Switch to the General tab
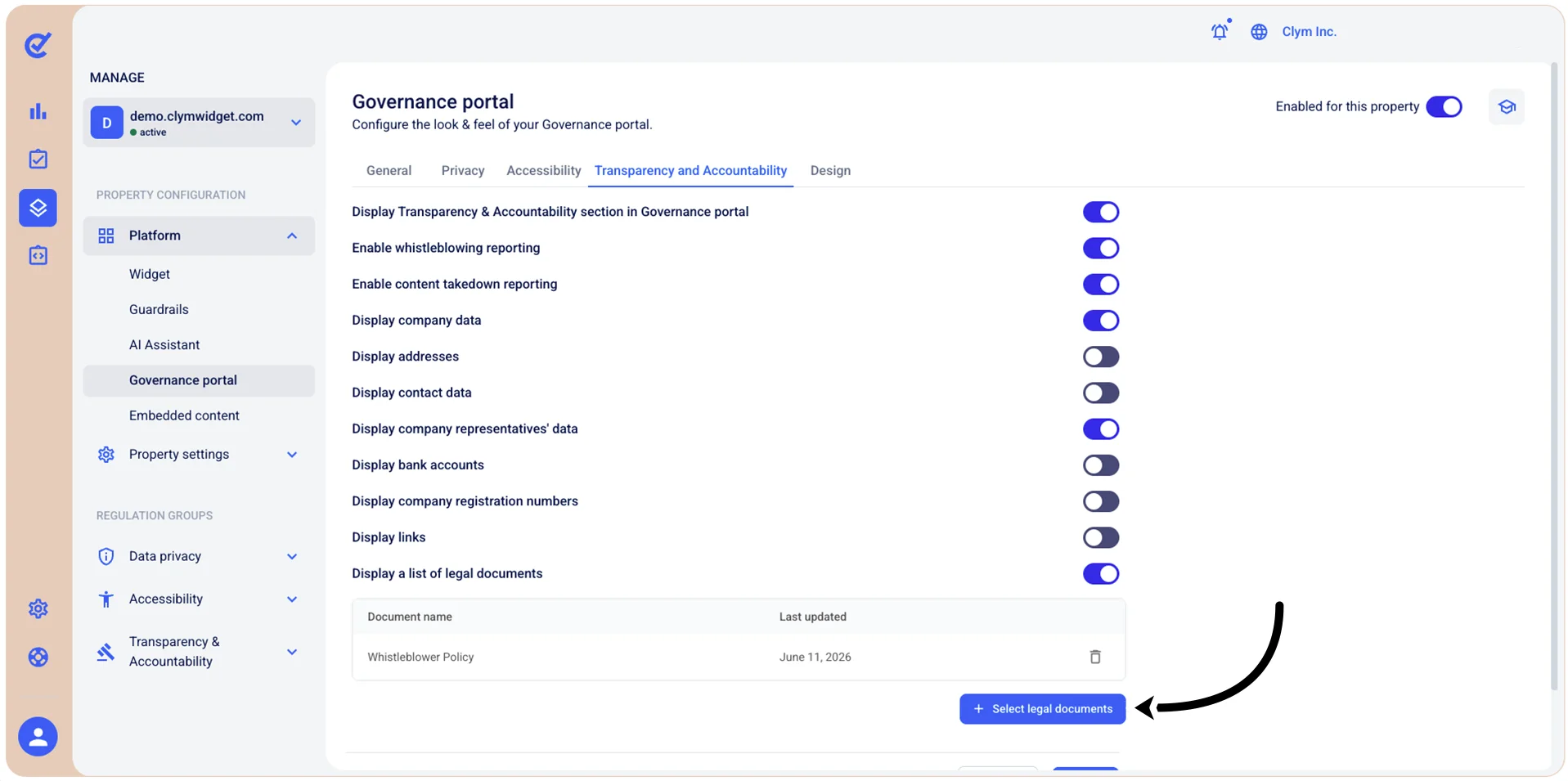The image size is (1568, 781). pos(389,170)
